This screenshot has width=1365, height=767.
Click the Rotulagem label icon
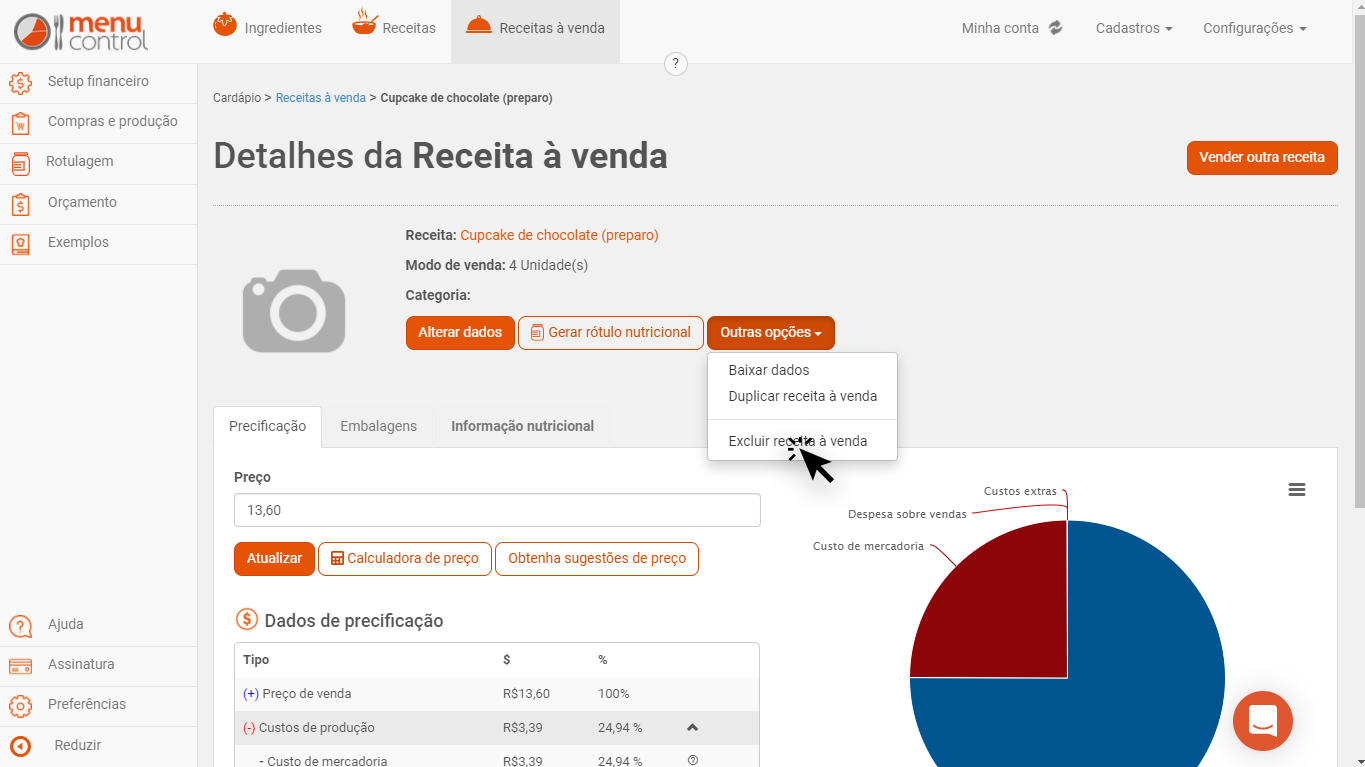pos(21,163)
